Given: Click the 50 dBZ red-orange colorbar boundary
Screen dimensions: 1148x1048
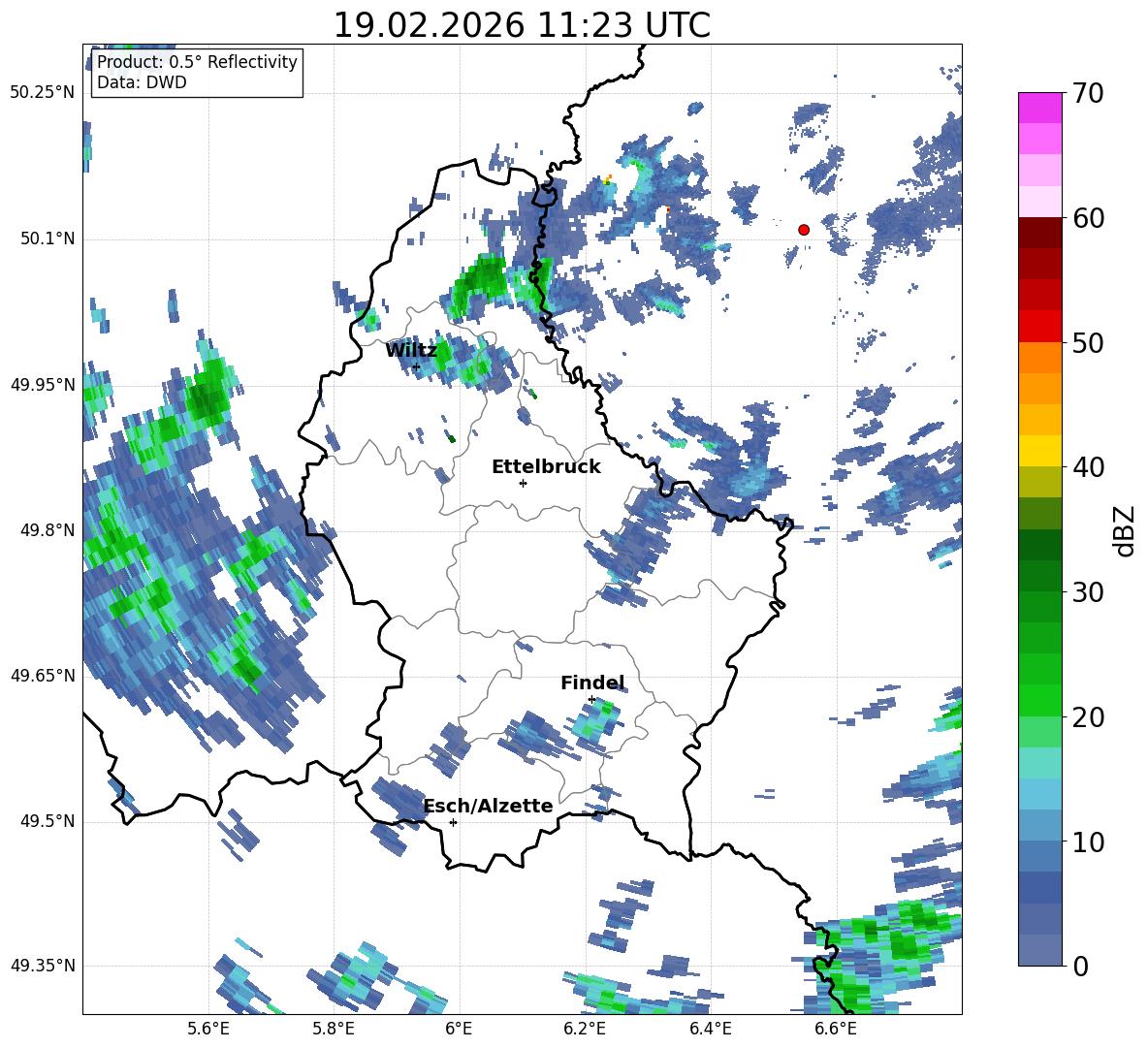Looking at the screenshot, I should [x=1039, y=342].
